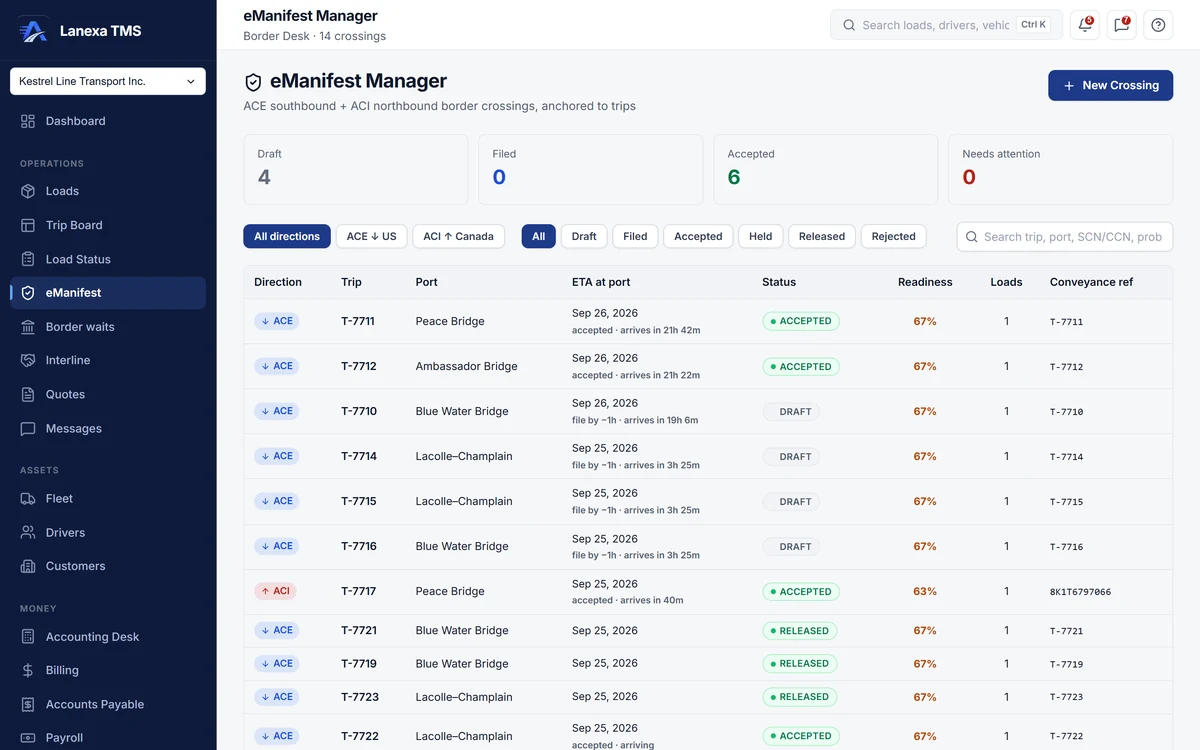Screen dimensions: 1200x750
Task: Open Border waits in sidebar
Action: tap(108, 327)
